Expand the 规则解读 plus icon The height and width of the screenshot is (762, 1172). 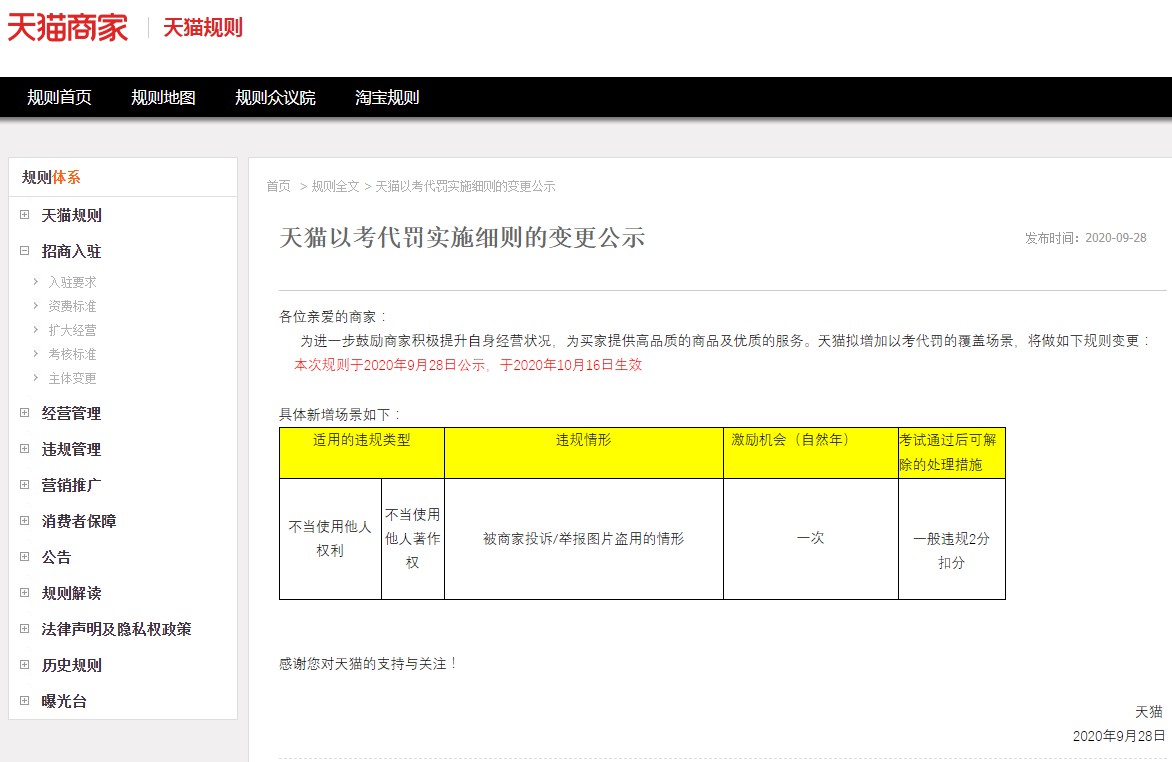coord(25,592)
